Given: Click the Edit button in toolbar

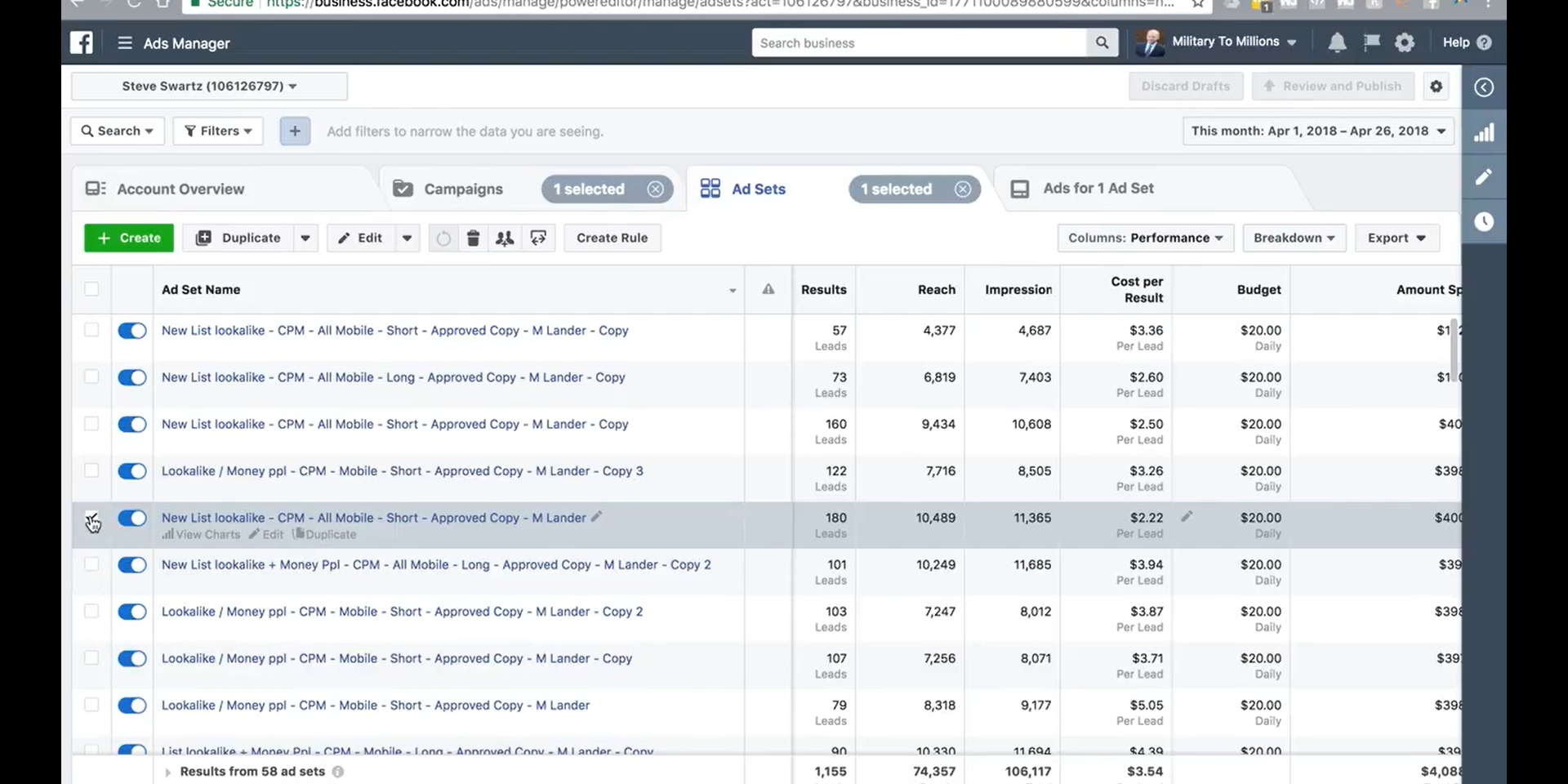Looking at the screenshot, I should pos(361,238).
